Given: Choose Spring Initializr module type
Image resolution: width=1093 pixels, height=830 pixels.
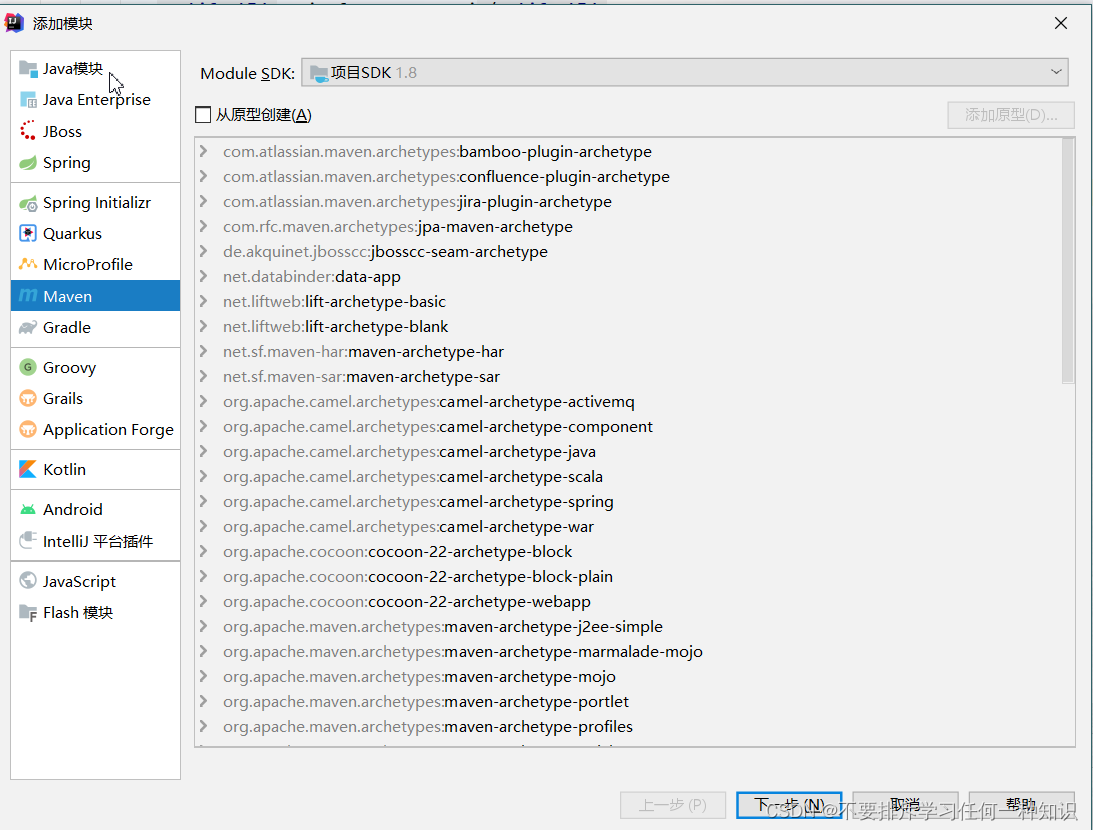Looking at the screenshot, I should pyautogui.click(x=95, y=203).
